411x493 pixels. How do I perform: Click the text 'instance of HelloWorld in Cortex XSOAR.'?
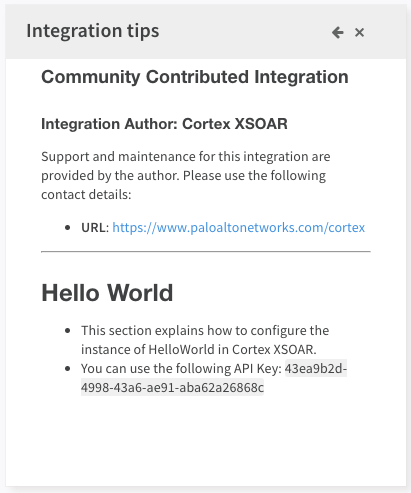(x=199, y=350)
